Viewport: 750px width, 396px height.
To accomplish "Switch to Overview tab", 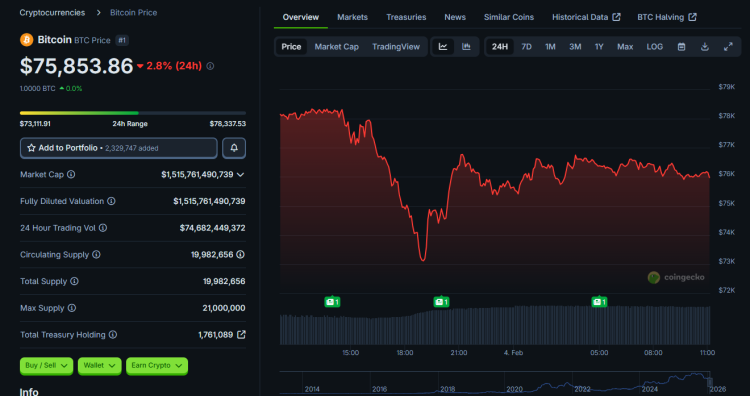I will (x=301, y=17).
